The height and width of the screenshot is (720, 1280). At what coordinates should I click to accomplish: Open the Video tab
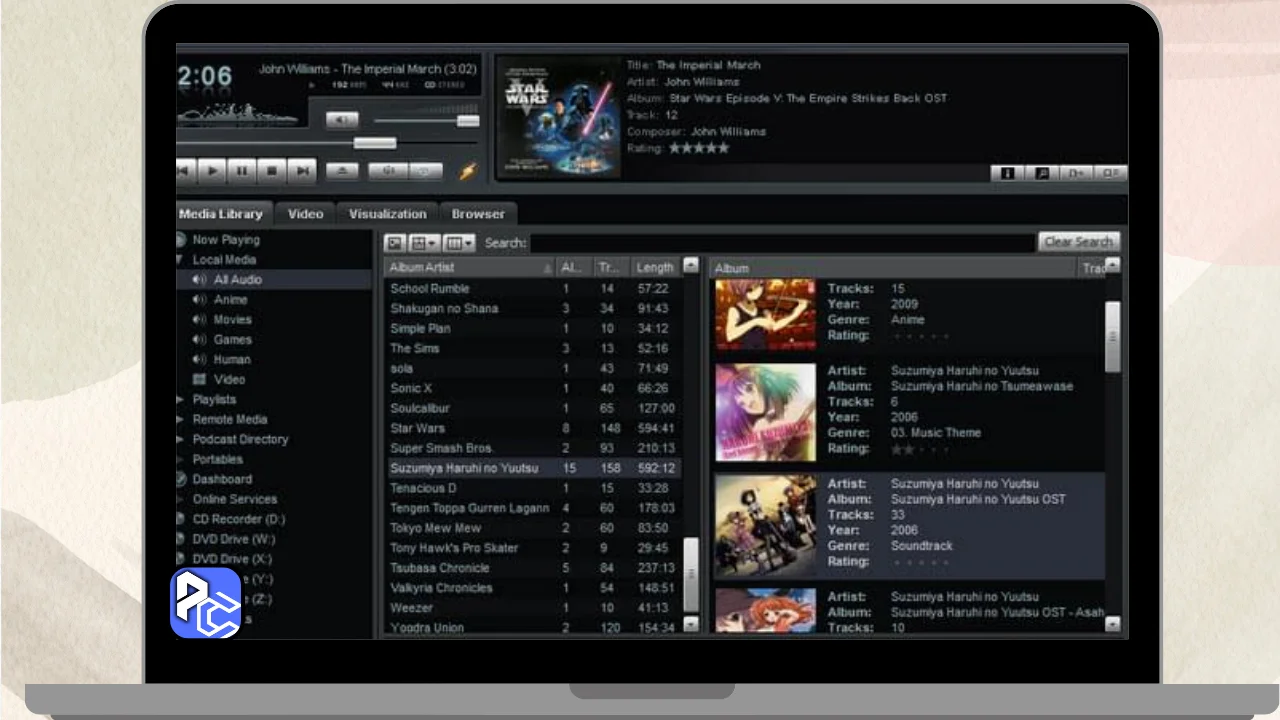305,214
